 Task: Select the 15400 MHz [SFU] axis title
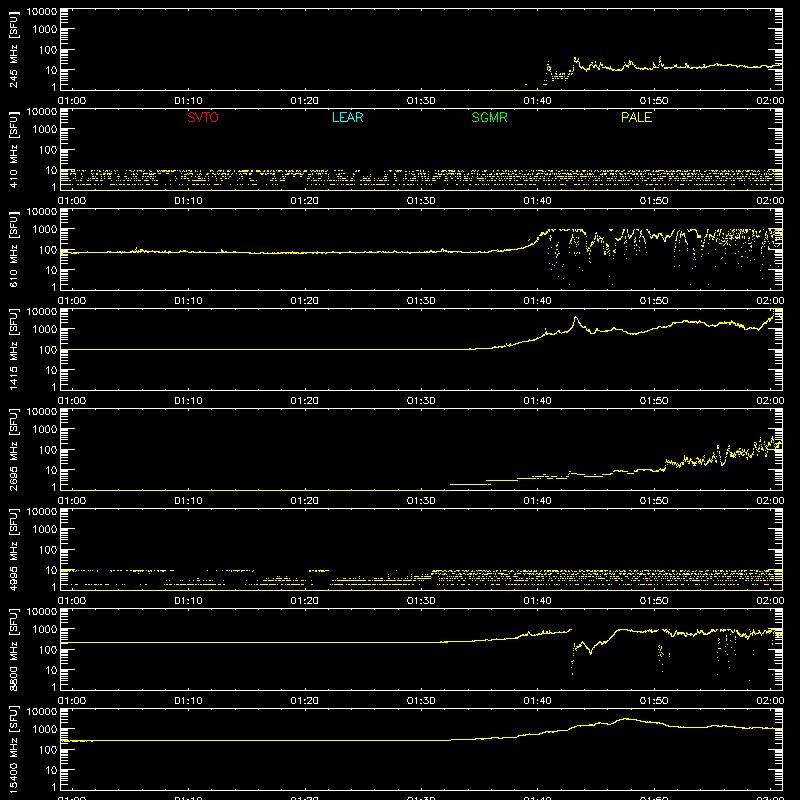pyautogui.click(x=13, y=749)
